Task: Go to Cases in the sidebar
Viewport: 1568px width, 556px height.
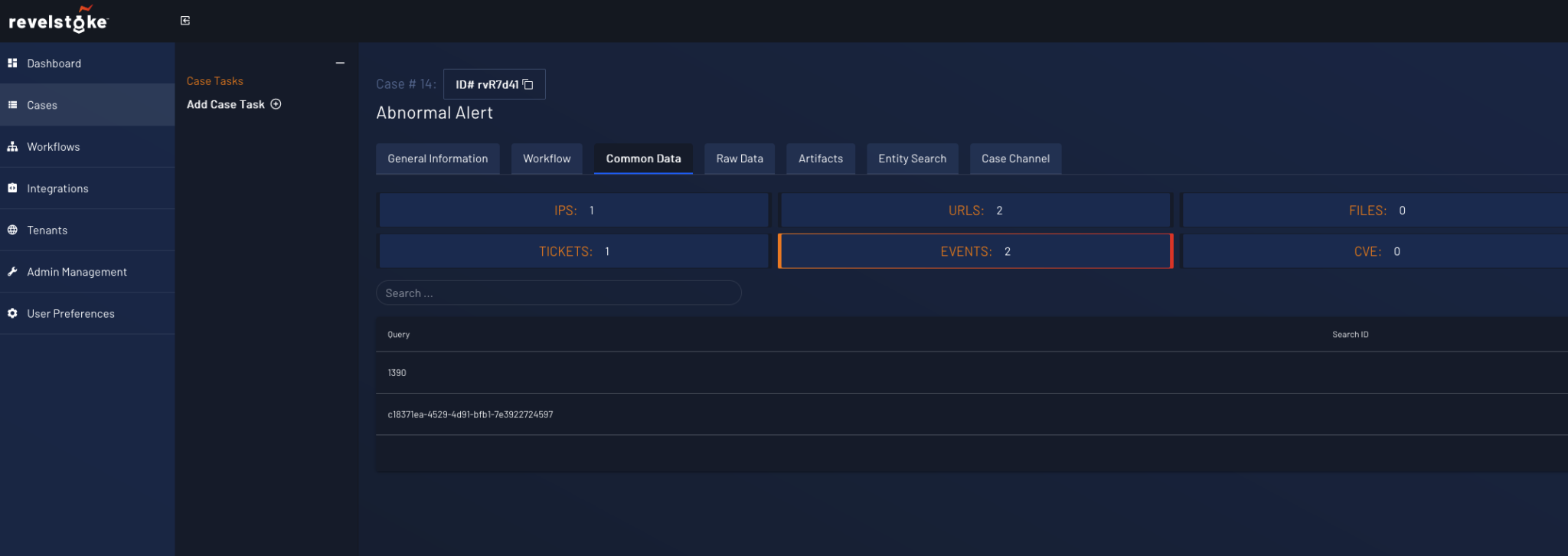Action: (87, 105)
